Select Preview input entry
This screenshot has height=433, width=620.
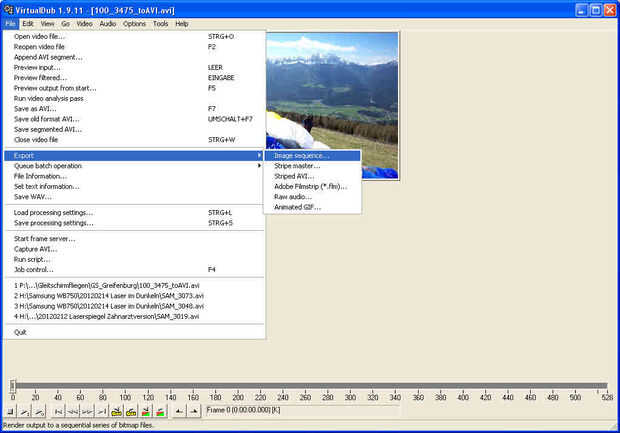[134, 67]
